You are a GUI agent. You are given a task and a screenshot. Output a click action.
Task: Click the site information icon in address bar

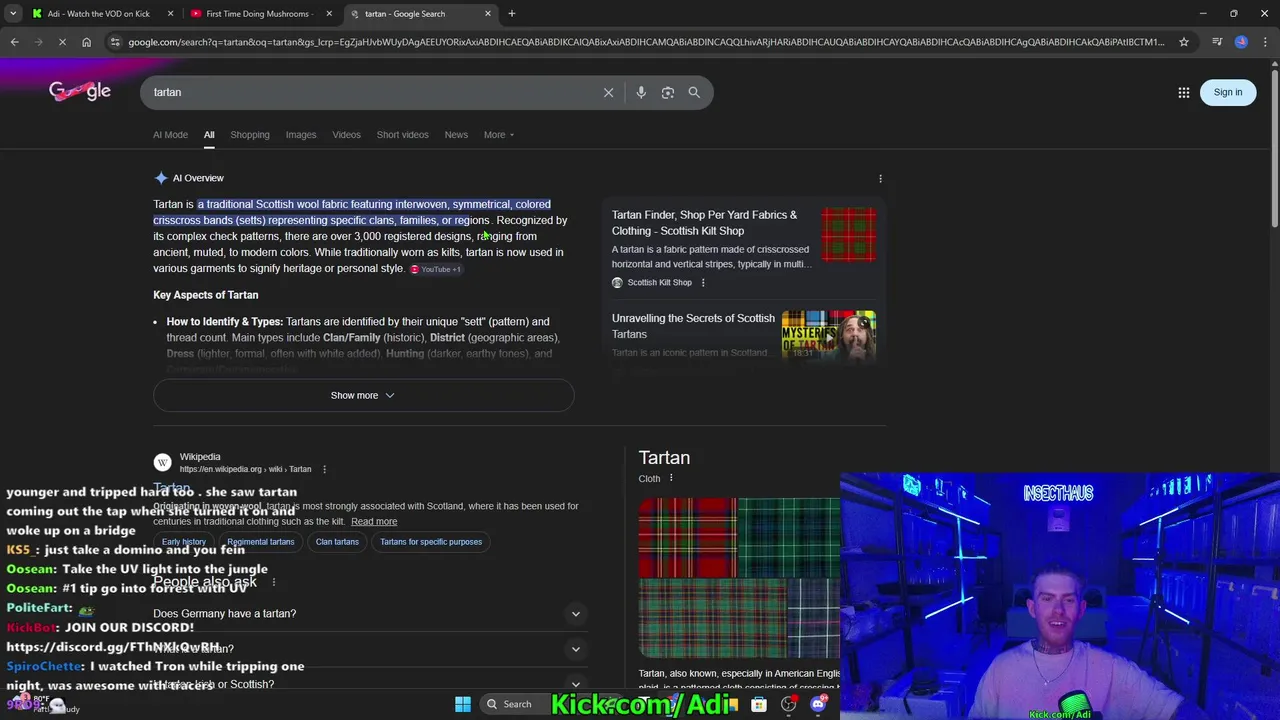(116, 42)
